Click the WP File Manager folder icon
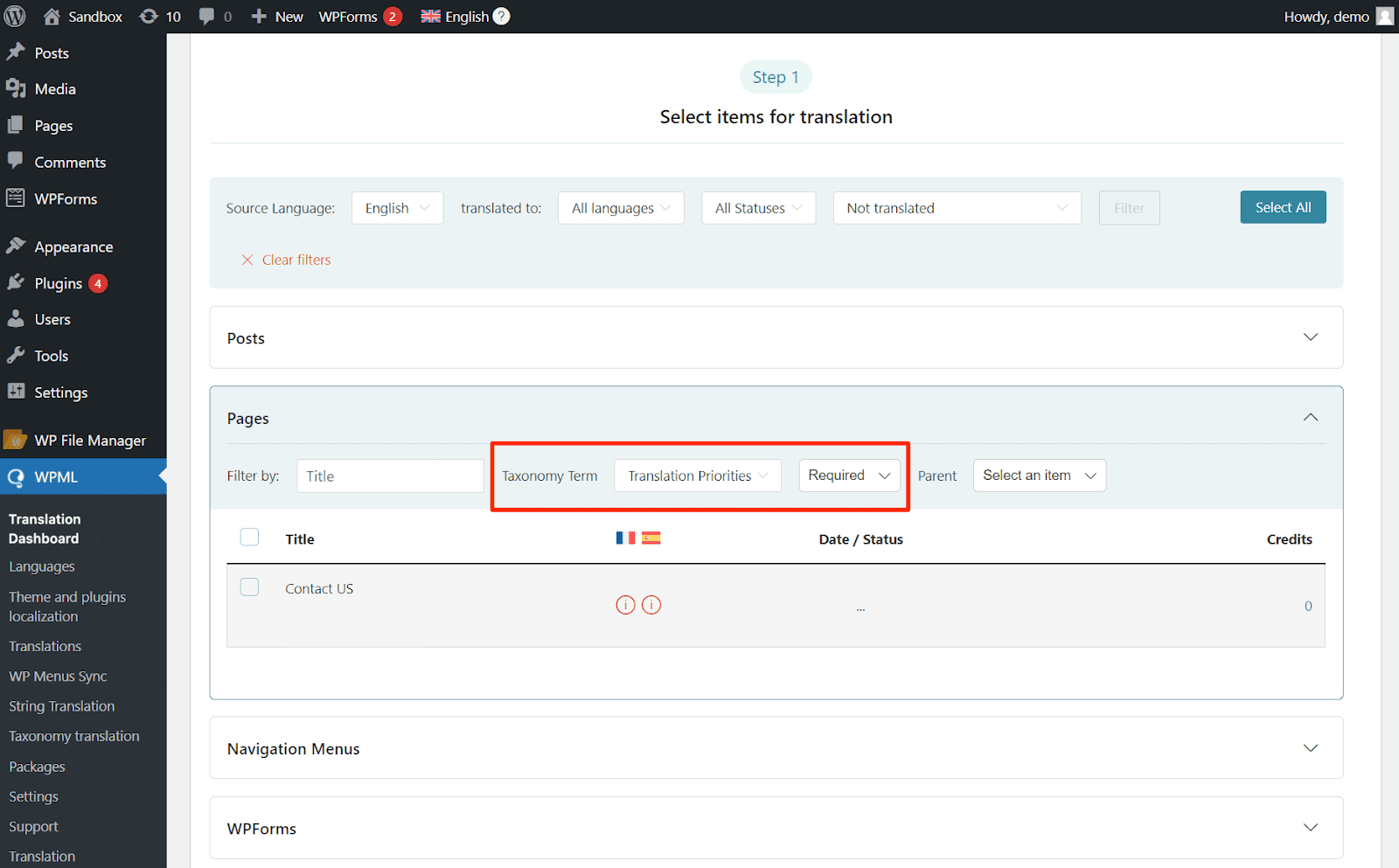Viewport: 1399px width, 868px height. coord(16,439)
